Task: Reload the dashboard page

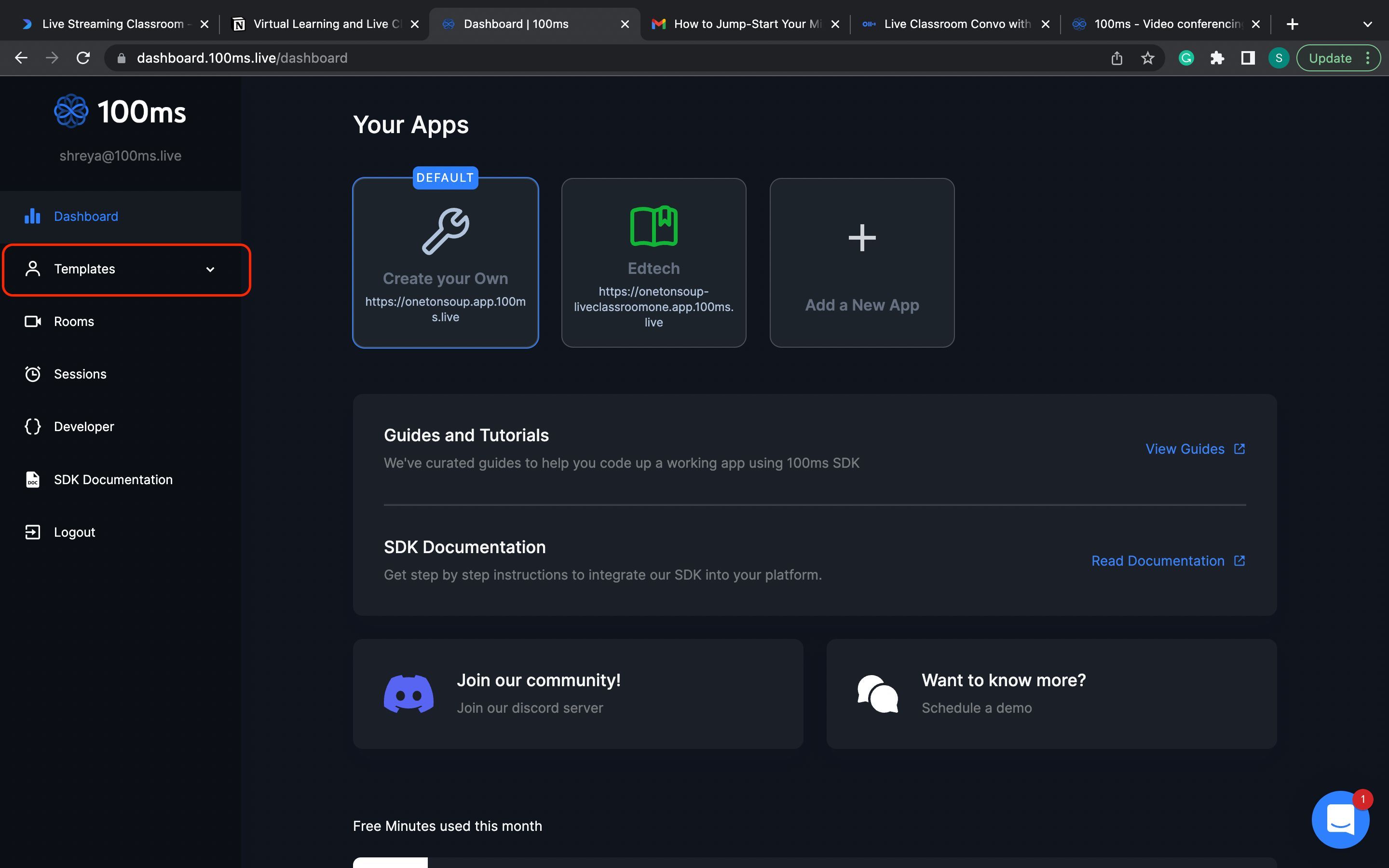Action: pyautogui.click(x=83, y=58)
